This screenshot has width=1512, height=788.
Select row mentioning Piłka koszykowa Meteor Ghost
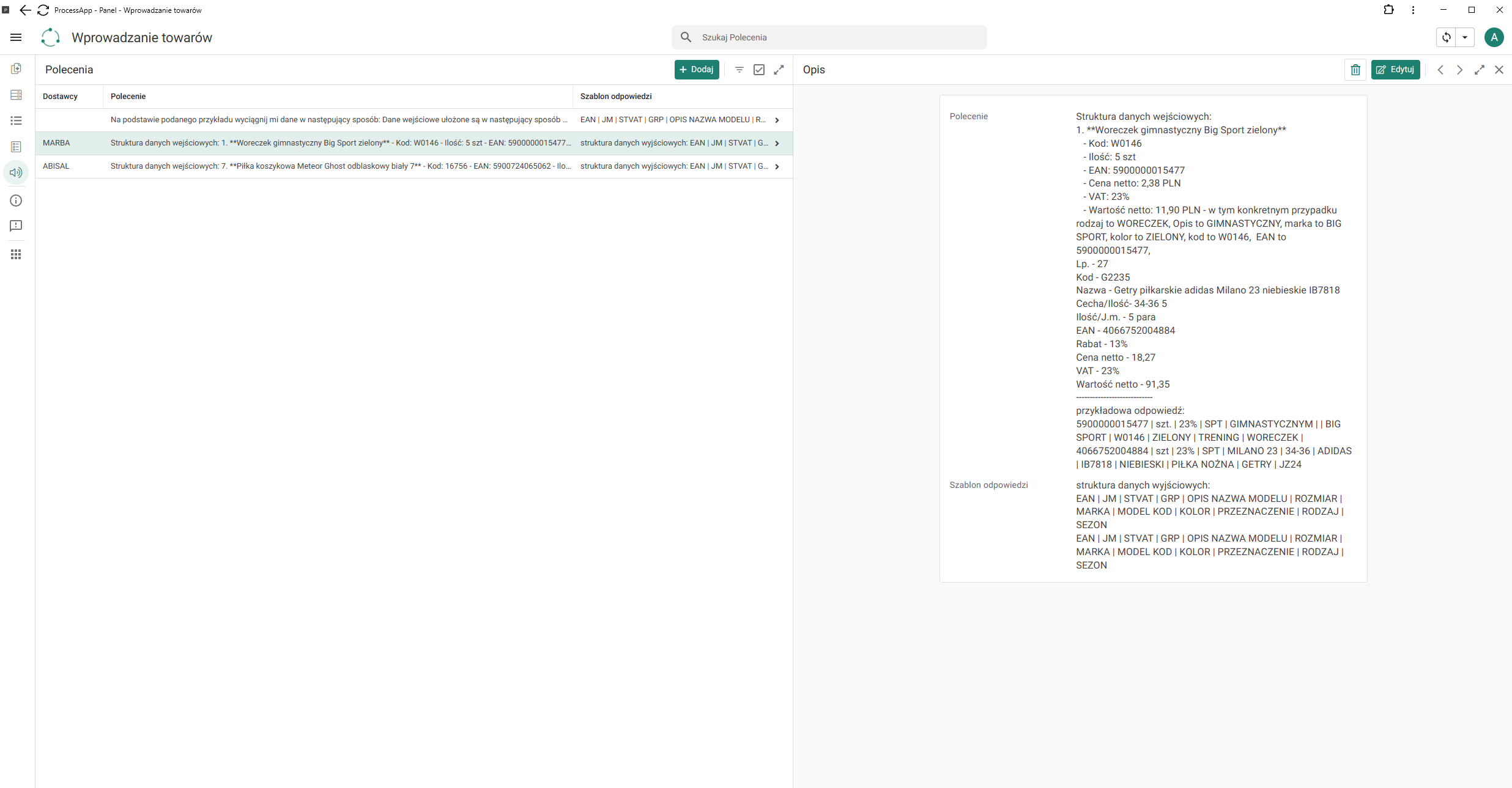pyautogui.click(x=414, y=166)
